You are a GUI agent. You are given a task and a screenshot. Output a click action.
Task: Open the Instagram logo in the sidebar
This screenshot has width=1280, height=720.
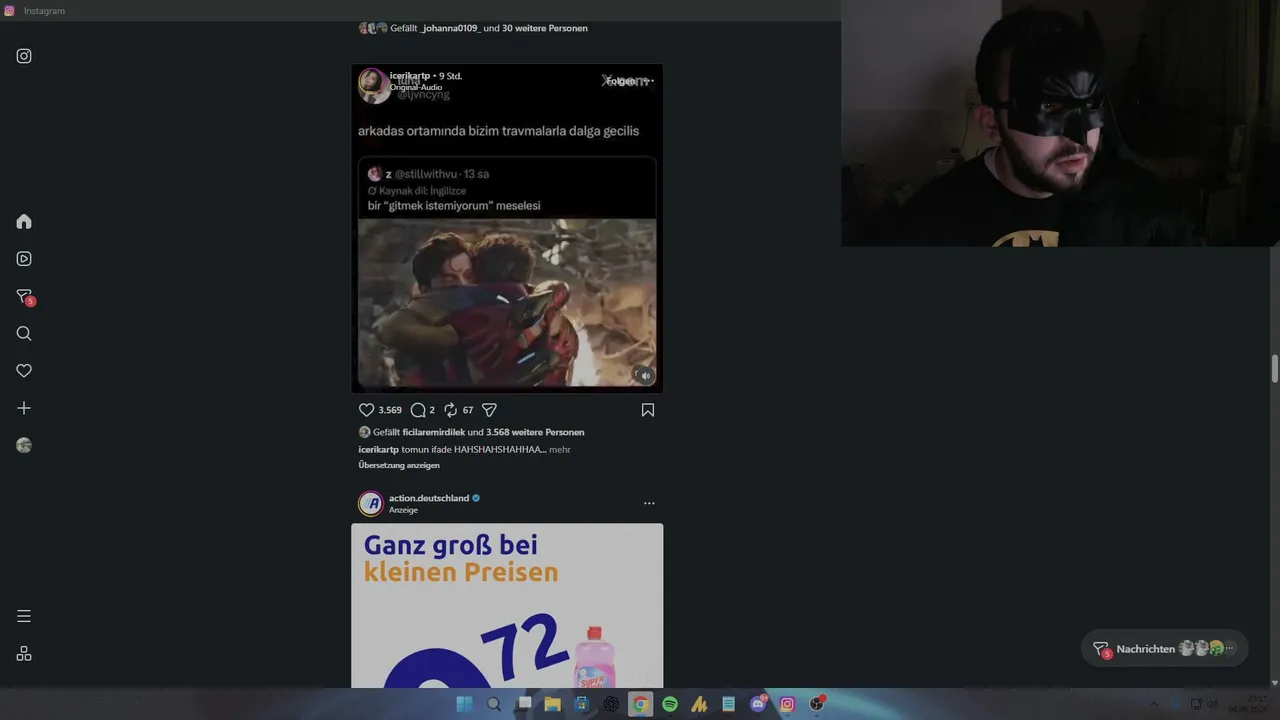coord(24,56)
